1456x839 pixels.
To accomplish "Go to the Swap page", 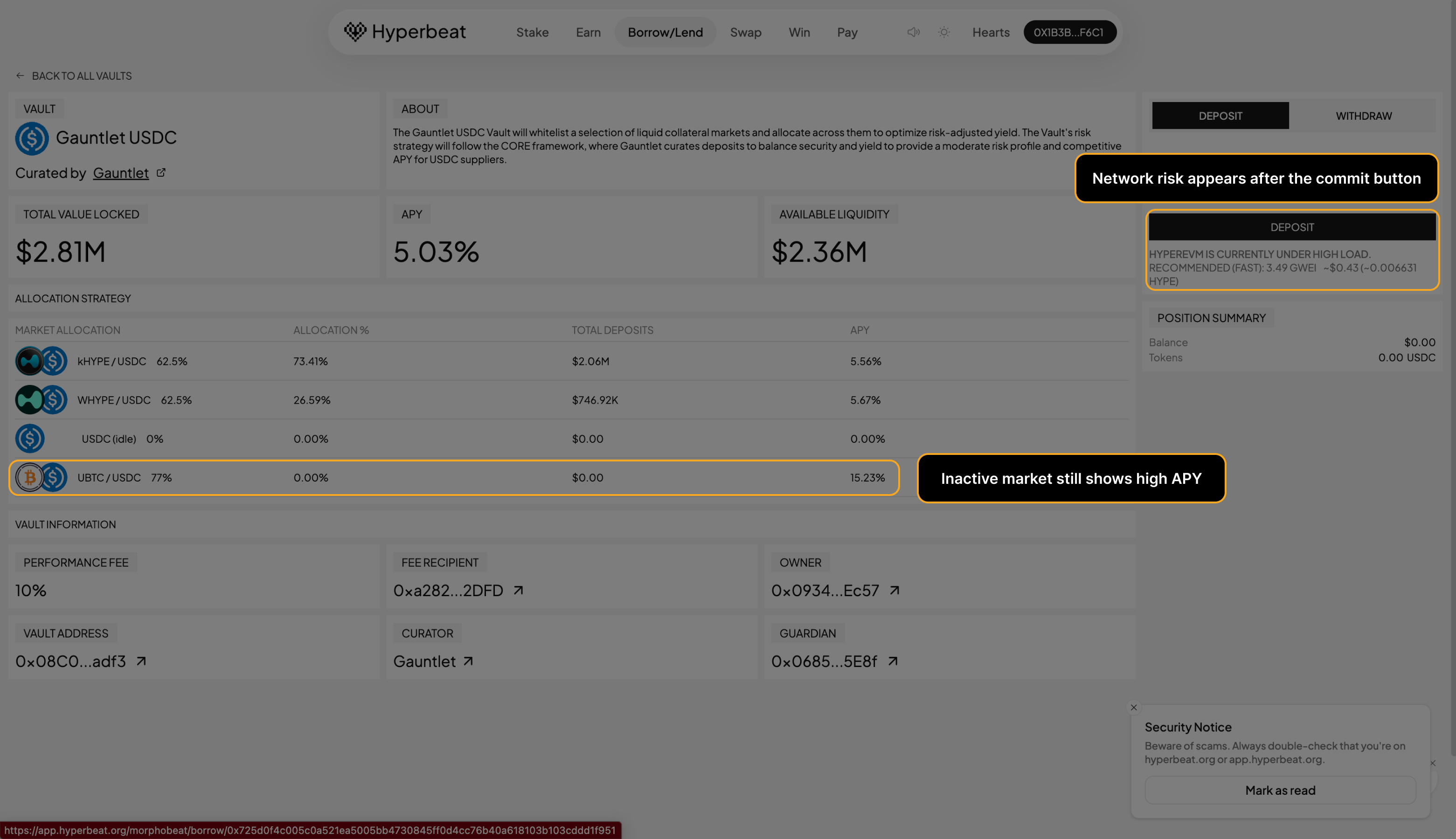I will (745, 32).
